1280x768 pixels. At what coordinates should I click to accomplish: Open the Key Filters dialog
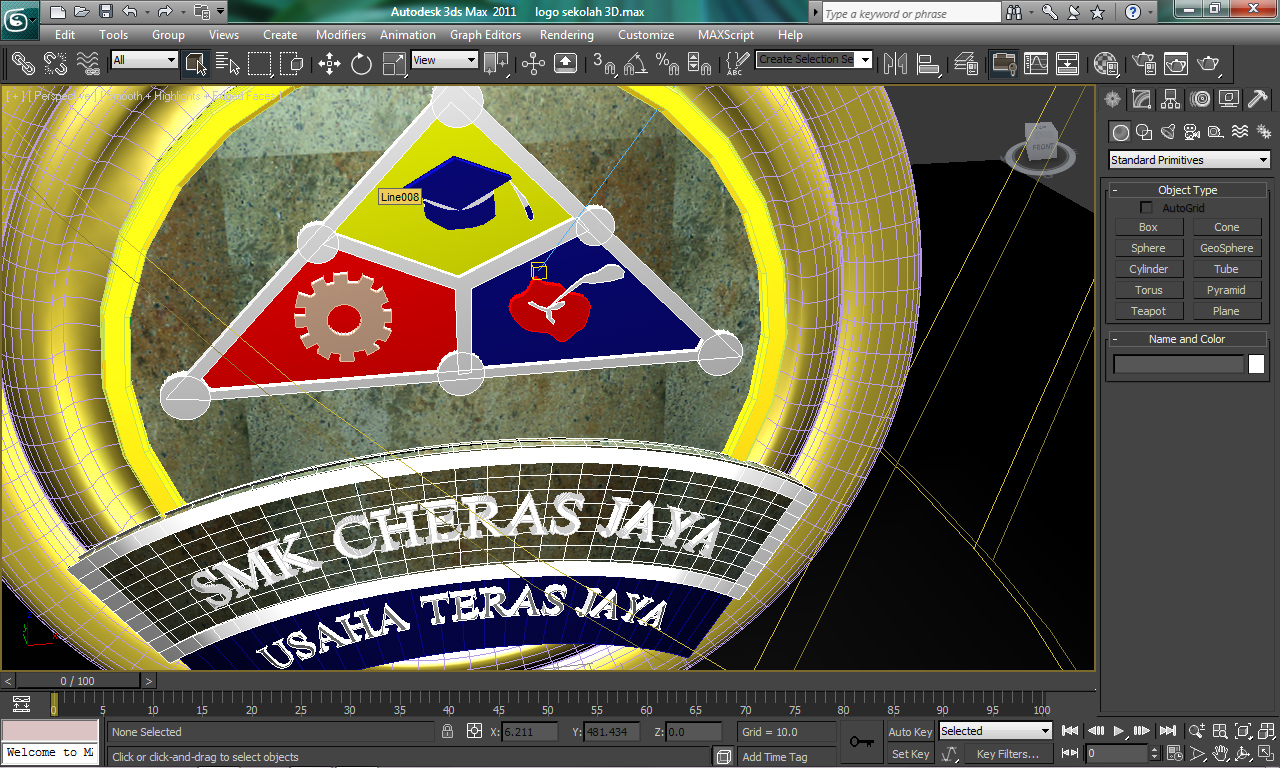point(1009,753)
